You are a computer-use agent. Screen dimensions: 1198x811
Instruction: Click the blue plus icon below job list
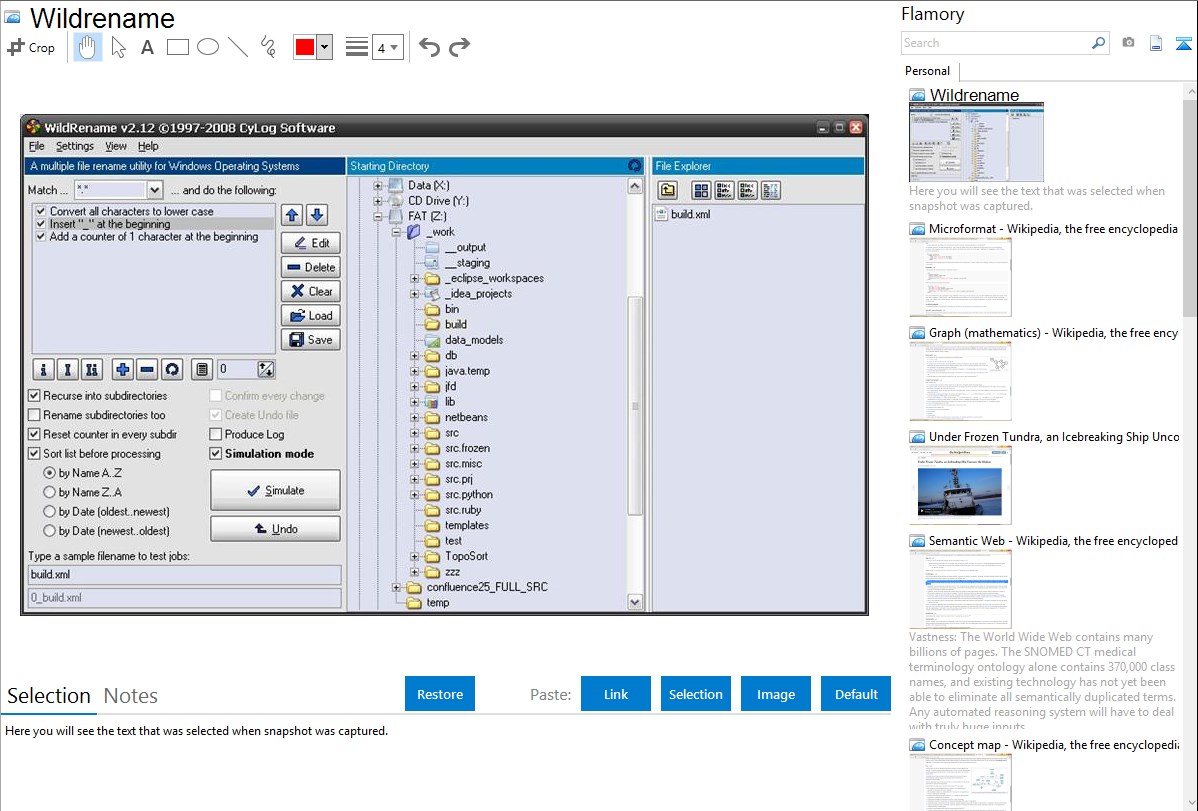(122, 370)
